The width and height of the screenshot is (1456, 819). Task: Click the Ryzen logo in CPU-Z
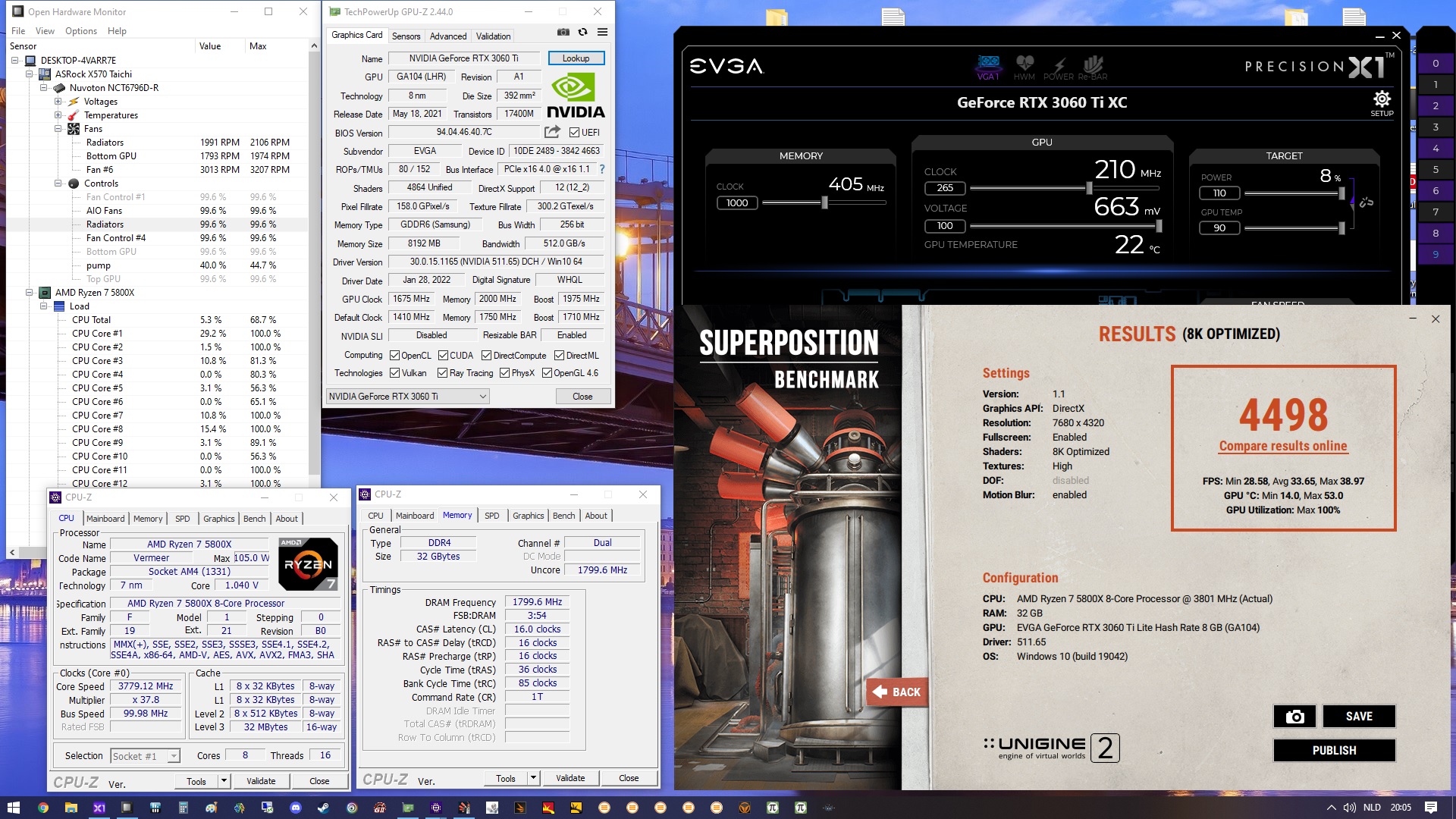tap(308, 563)
